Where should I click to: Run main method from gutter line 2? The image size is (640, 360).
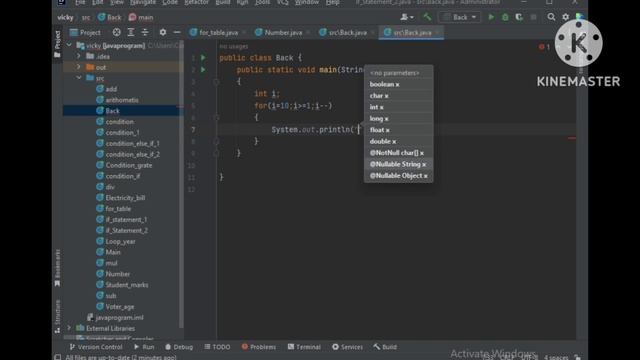point(203,70)
